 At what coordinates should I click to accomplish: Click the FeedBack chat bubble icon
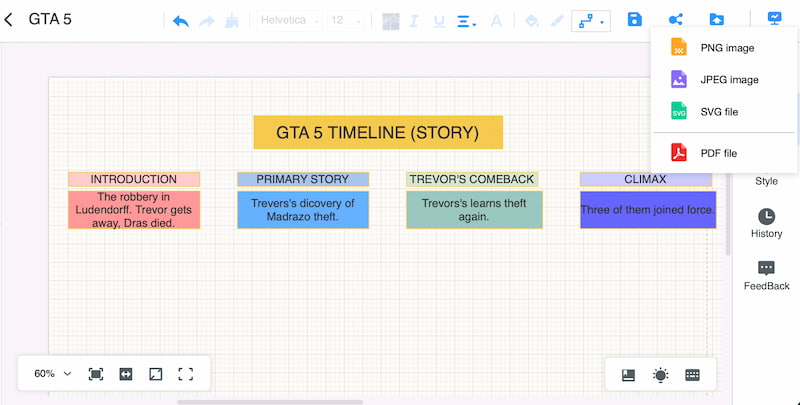coord(766,268)
